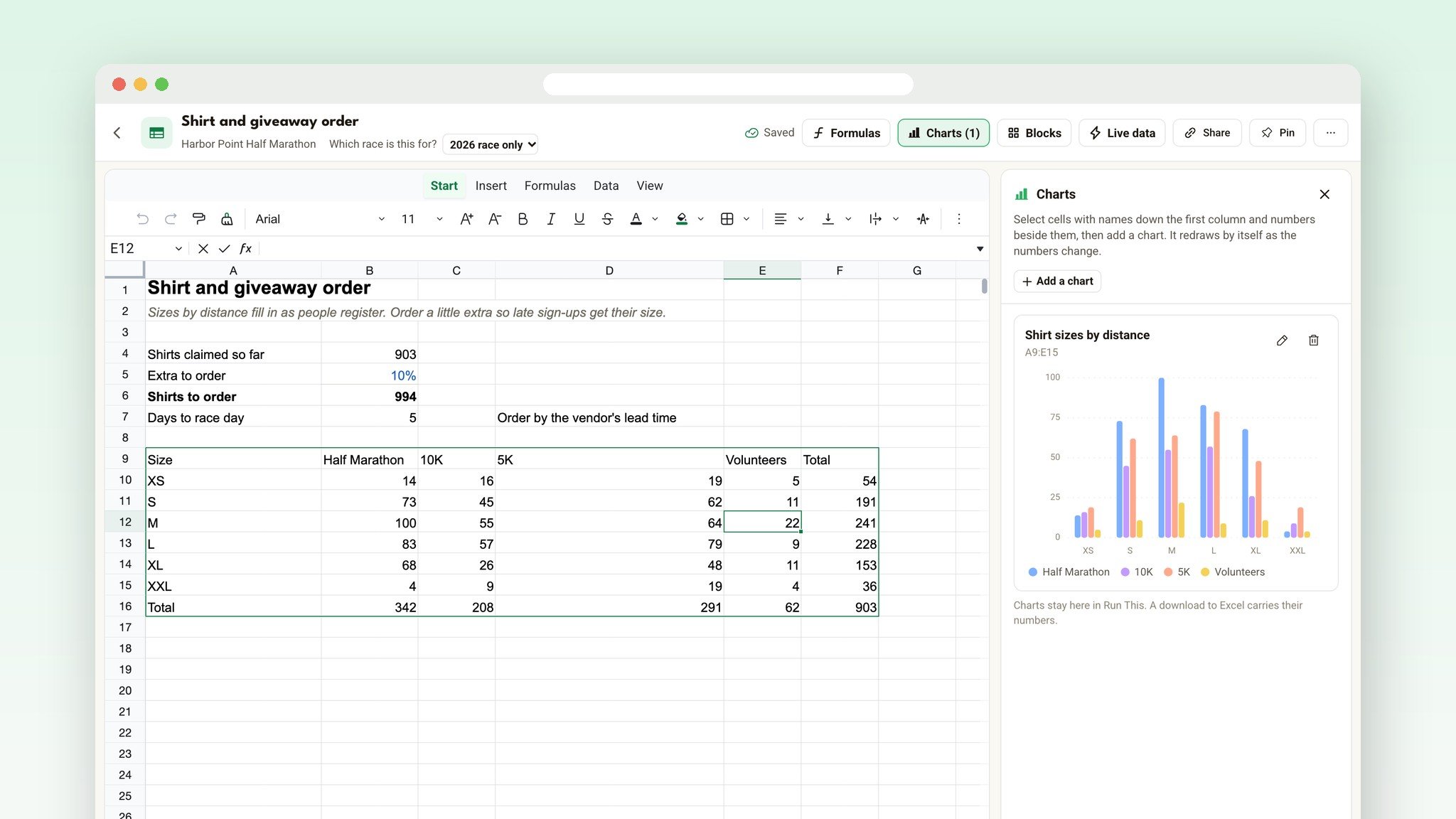
Task: Click the fx insert function icon
Action: [245, 248]
